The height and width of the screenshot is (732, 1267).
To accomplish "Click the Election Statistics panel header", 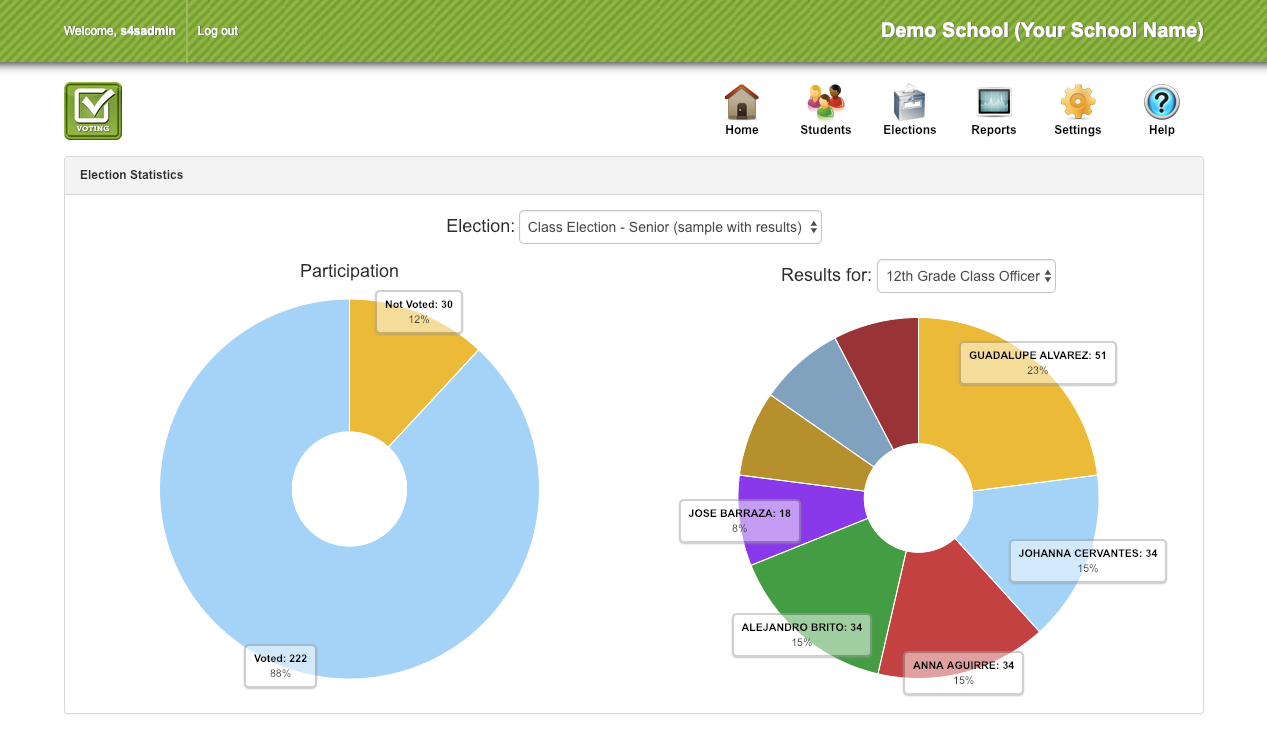I will coord(131,174).
